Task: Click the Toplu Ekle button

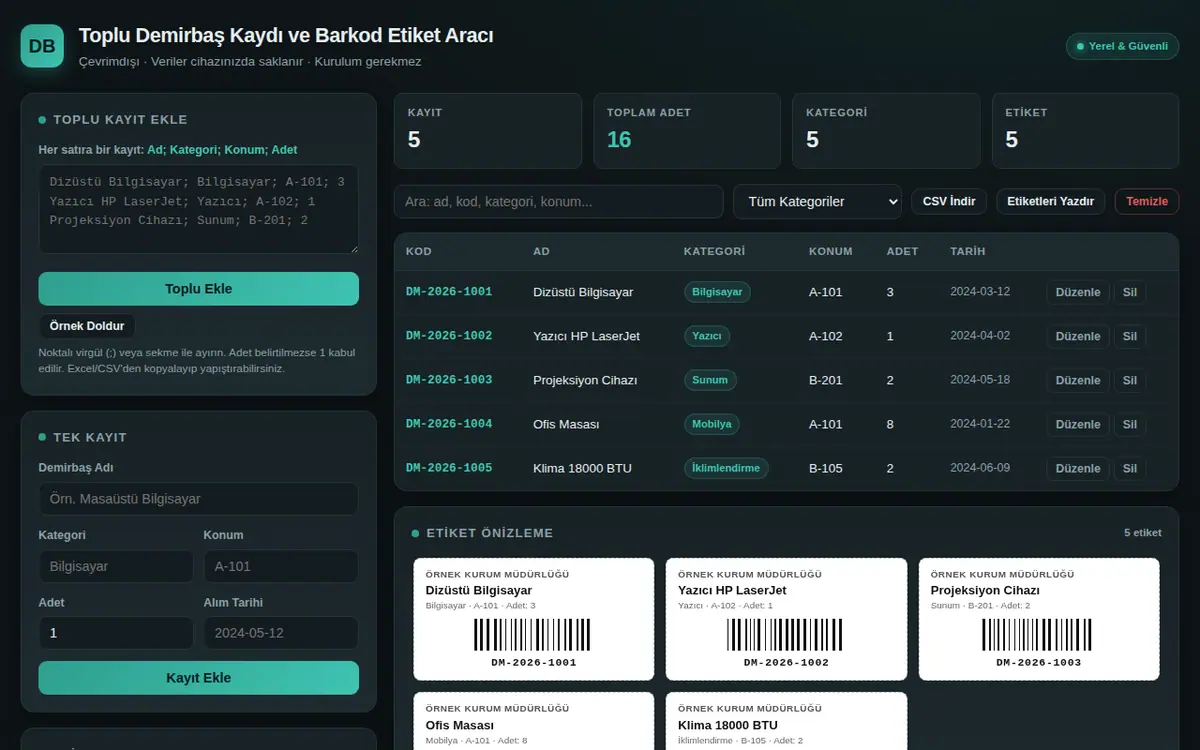Action: [198, 289]
